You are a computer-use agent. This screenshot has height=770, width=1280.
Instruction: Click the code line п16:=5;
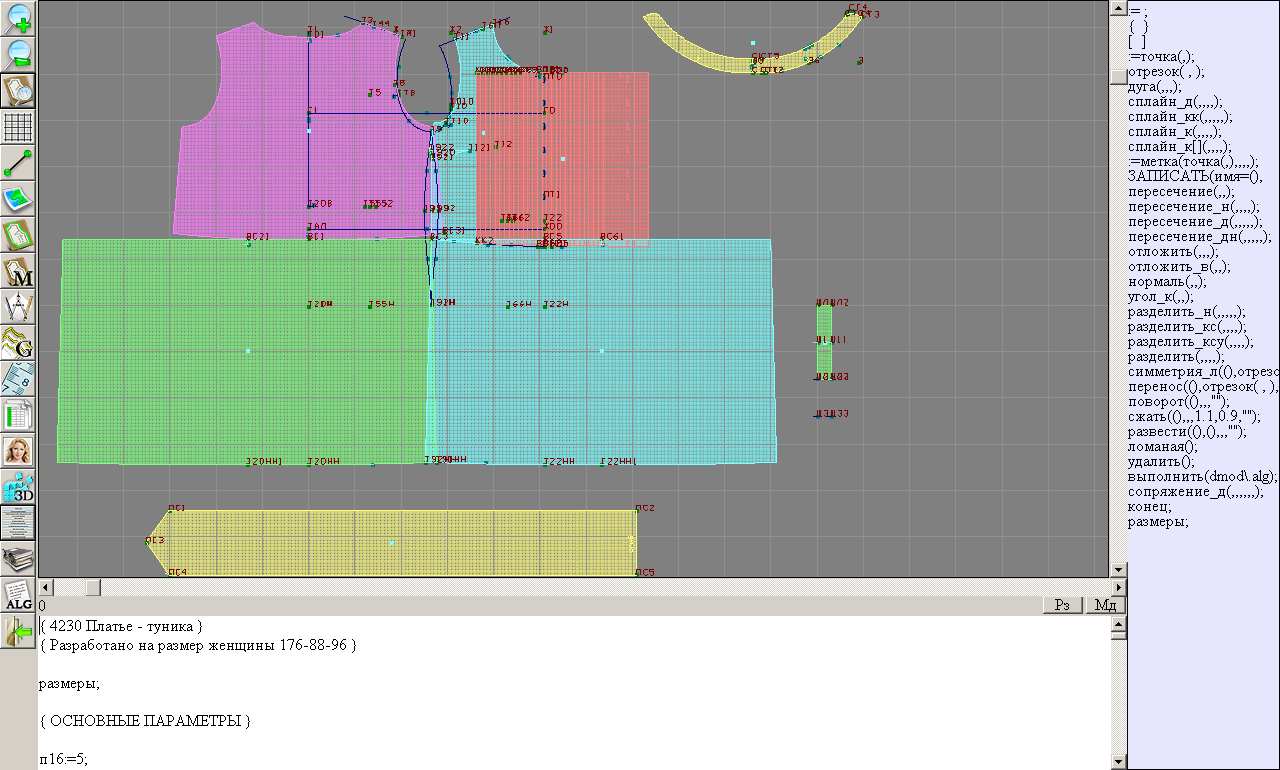click(x=64, y=759)
